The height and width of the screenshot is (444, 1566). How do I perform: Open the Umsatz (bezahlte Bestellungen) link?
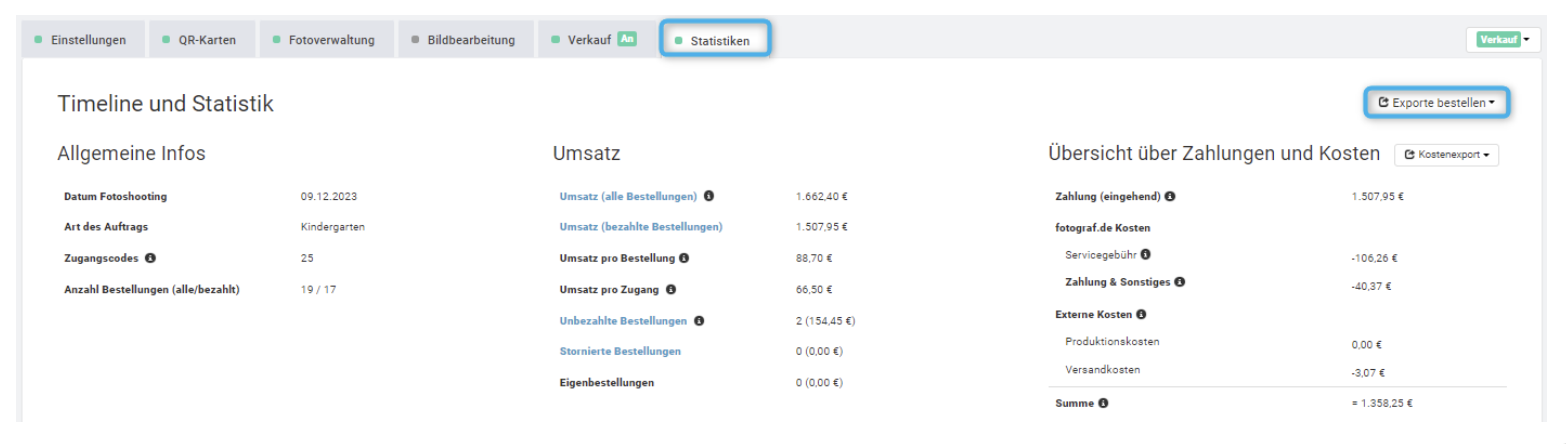coord(641,227)
